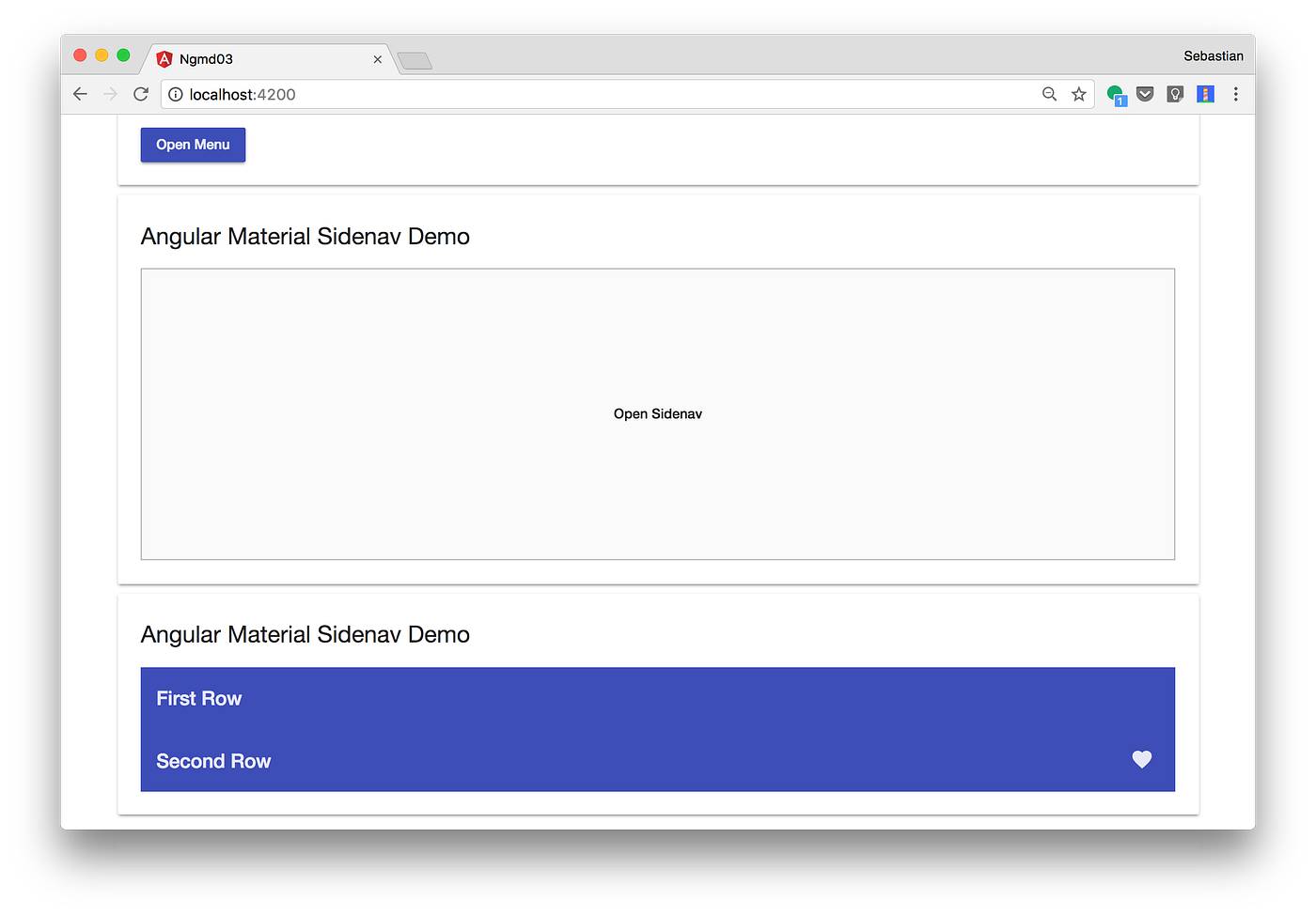This screenshot has width=1316, height=916.
Task: Click the Angular favicon on the Ngmd03 tab
Action: click(x=164, y=58)
